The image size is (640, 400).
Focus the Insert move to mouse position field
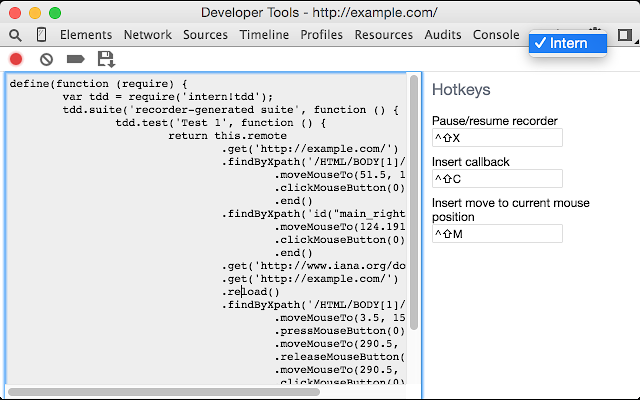tap(497, 233)
